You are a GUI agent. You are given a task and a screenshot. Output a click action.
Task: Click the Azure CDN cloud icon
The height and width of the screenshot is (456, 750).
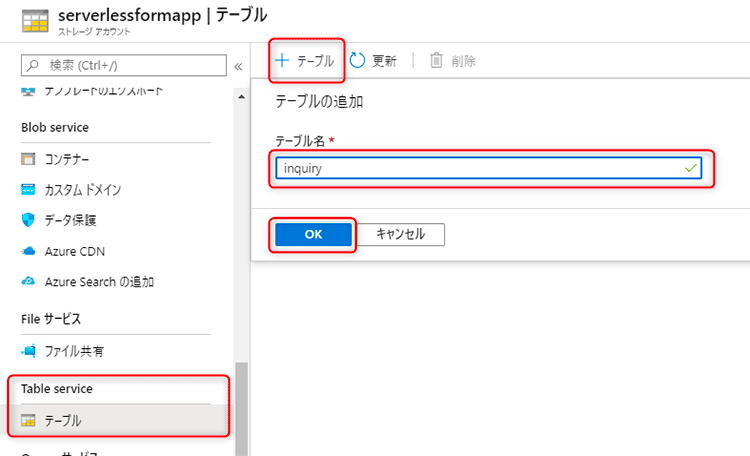click(28, 251)
